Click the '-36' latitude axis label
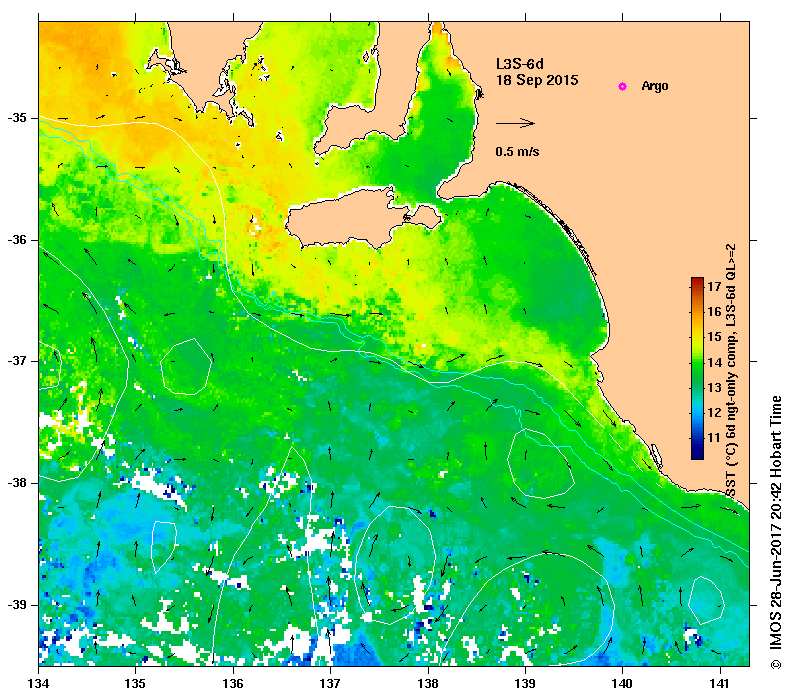 [x=17, y=240]
